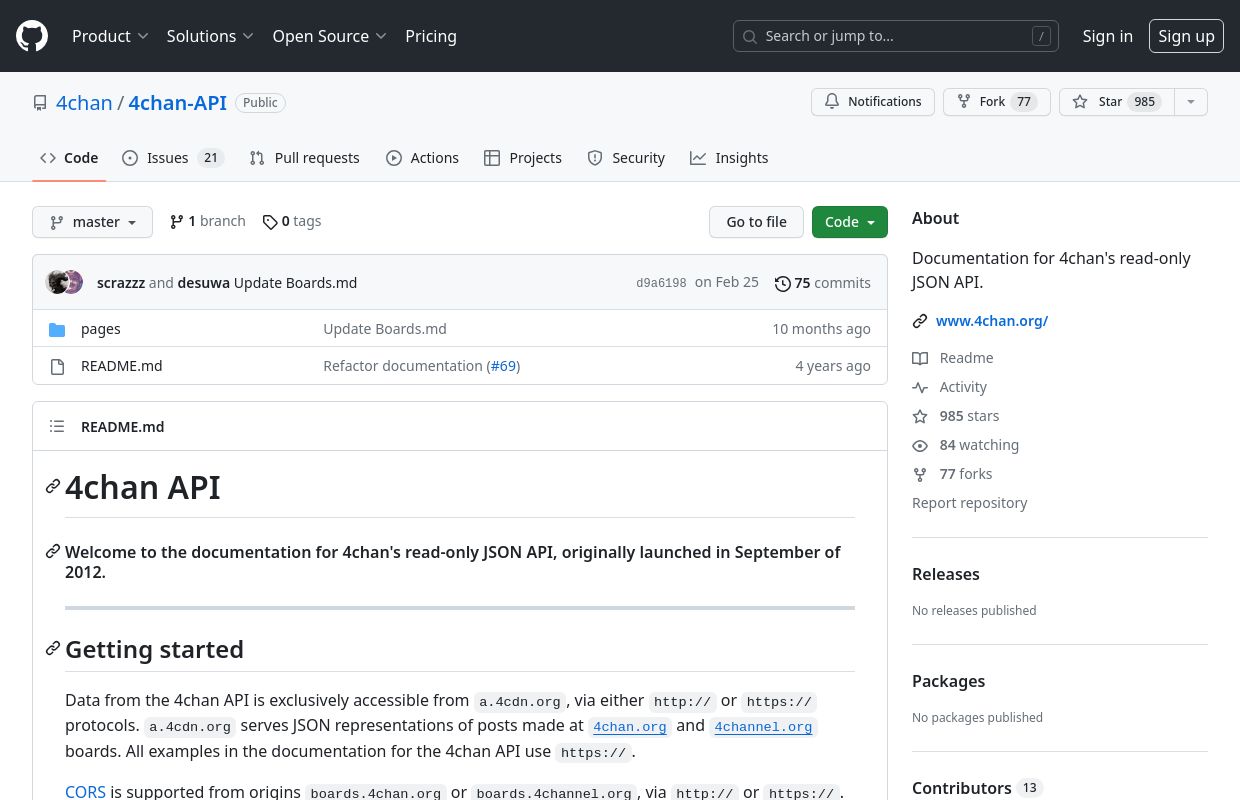Star the repository with the Star button
The width and height of the screenshot is (1240, 800).
1116,102
